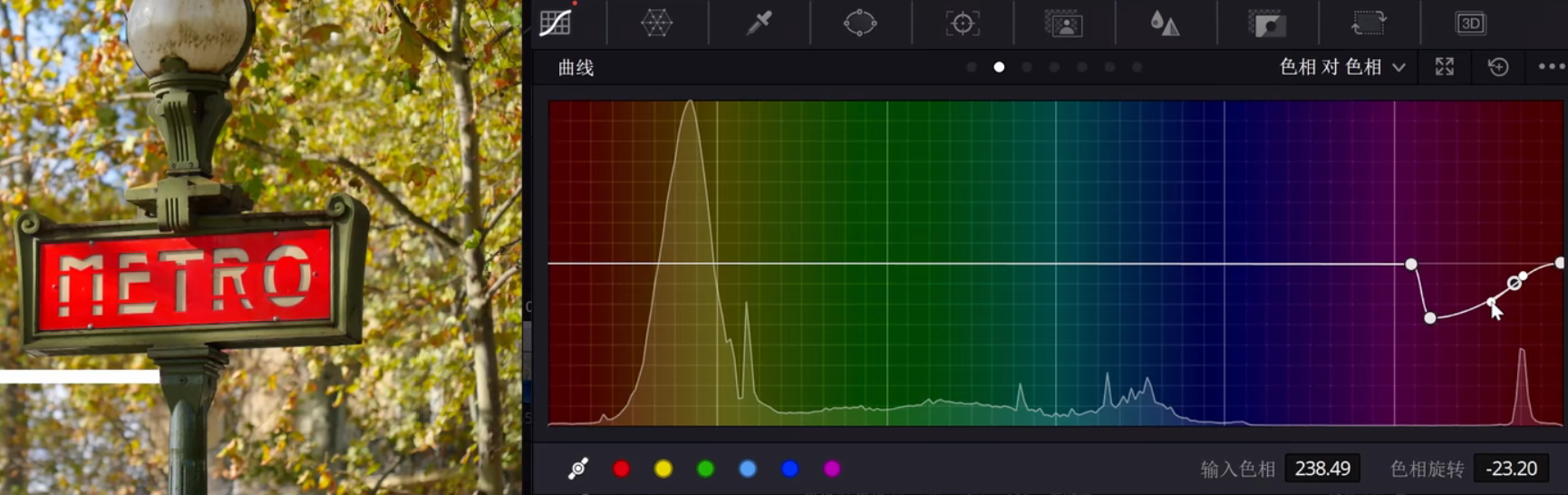Click the 曲线 panel title
This screenshot has height=495, width=1568.
pos(576,67)
